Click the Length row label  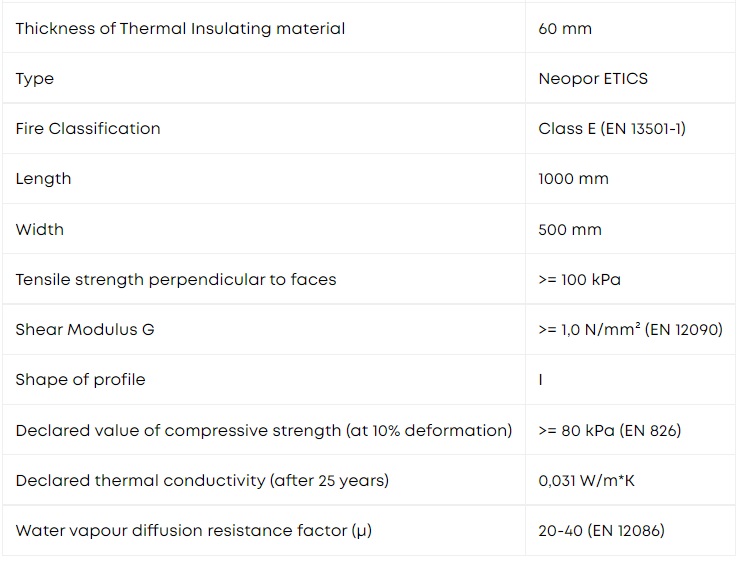(x=43, y=179)
